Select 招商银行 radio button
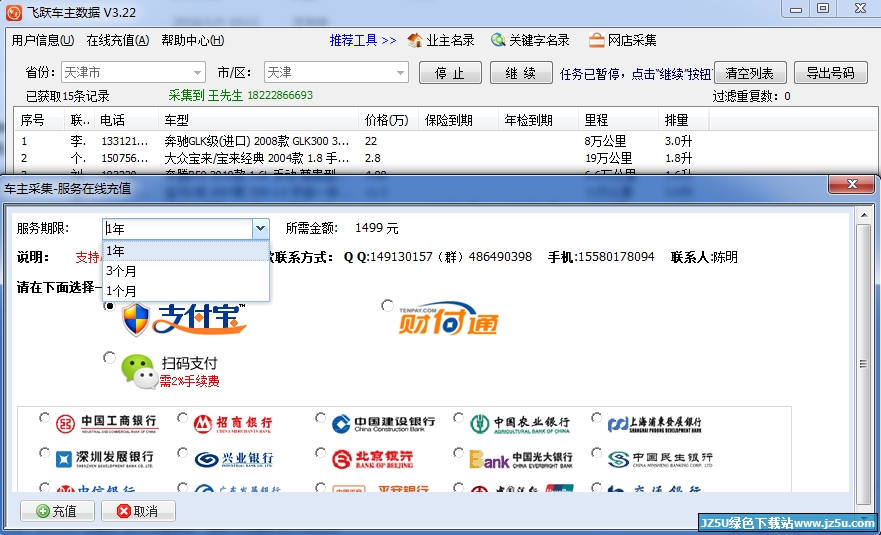881x535 pixels. 182,418
